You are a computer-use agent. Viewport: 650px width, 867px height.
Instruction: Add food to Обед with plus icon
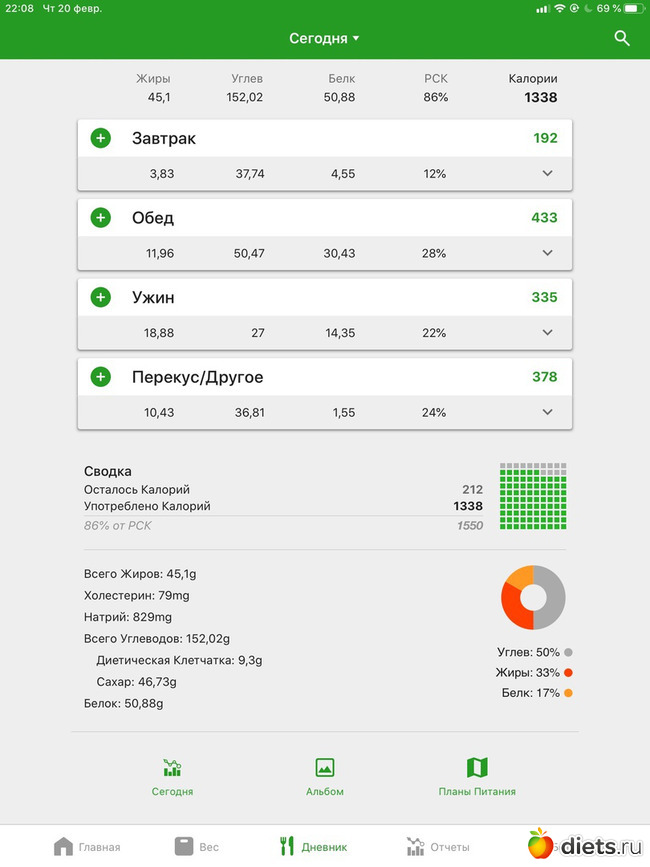pyautogui.click(x=101, y=217)
